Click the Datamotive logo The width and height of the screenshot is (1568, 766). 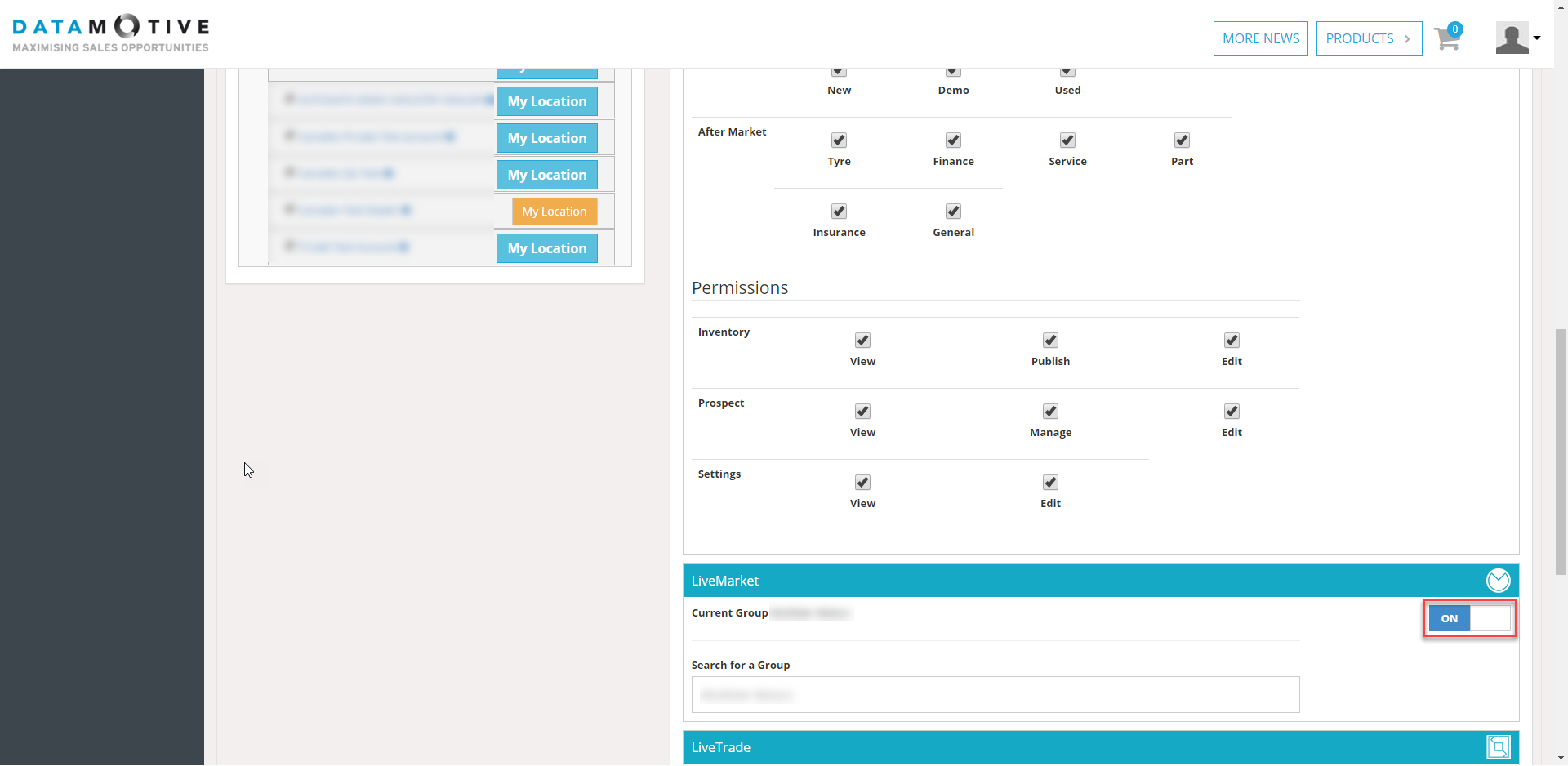(x=111, y=34)
